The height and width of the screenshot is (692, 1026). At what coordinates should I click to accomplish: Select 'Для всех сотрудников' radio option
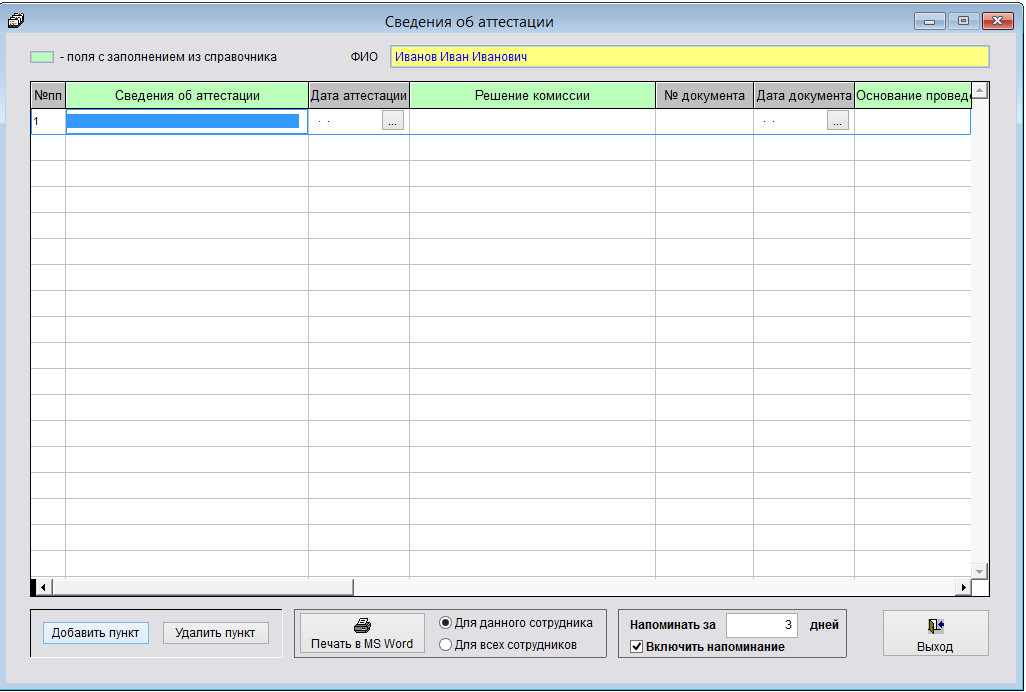coord(446,645)
